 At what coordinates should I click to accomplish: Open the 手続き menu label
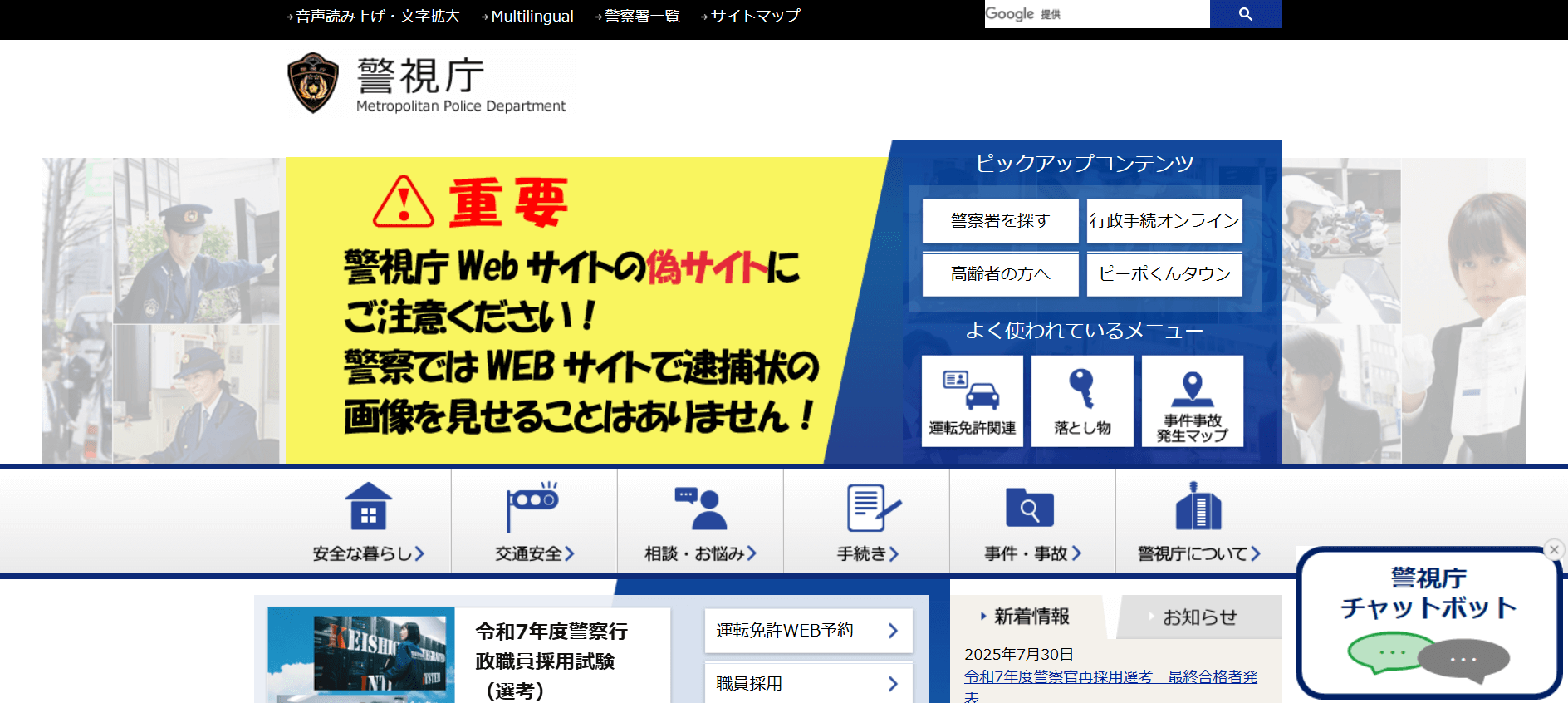coord(867,553)
